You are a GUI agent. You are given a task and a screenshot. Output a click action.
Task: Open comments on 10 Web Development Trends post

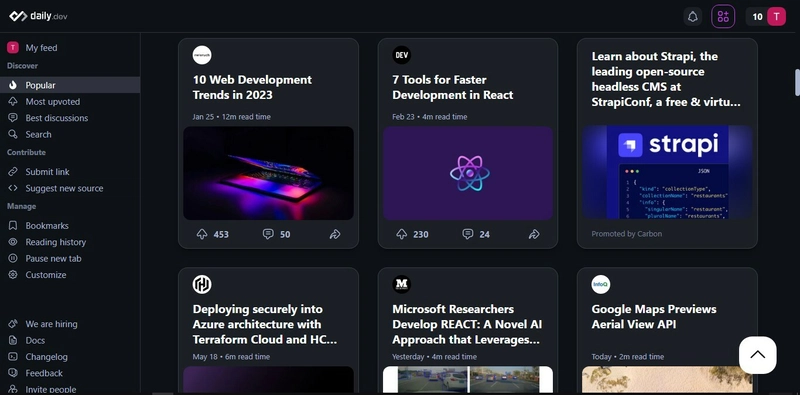tap(268, 234)
